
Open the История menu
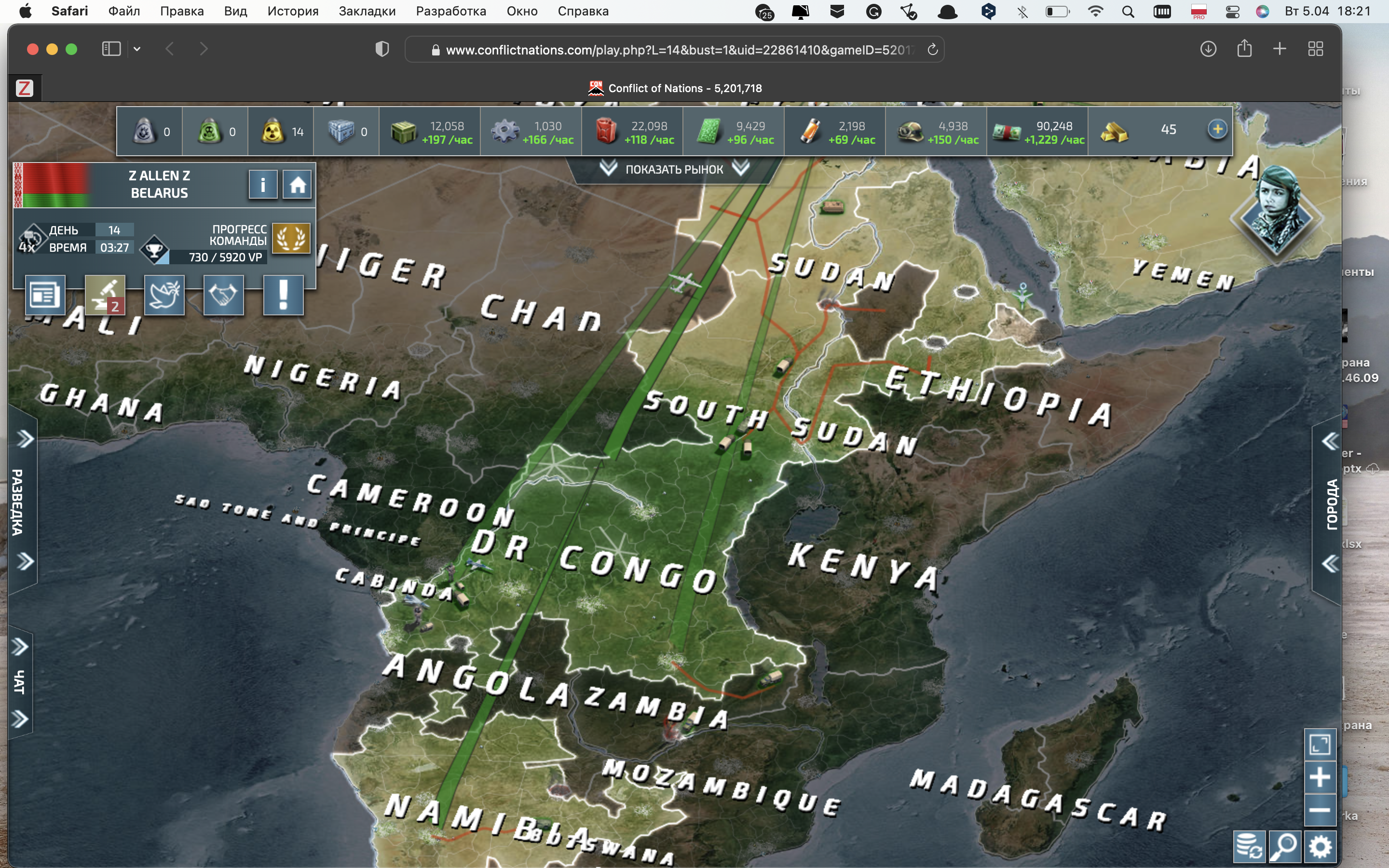click(x=293, y=12)
